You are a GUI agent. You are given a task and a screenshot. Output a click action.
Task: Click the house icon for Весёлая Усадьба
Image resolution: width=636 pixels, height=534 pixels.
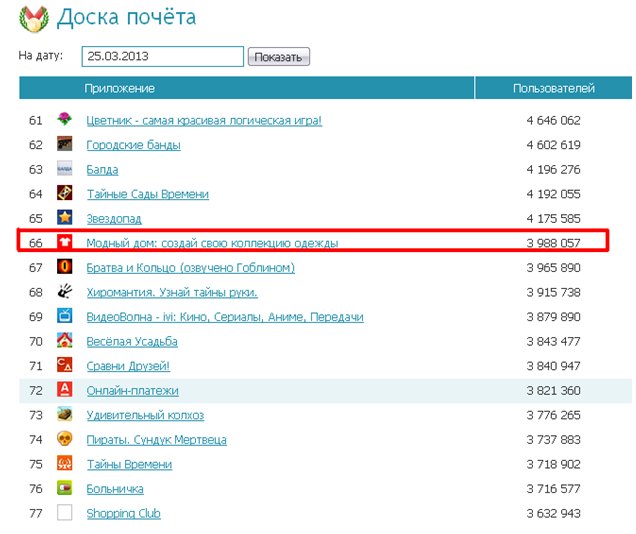click(x=64, y=340)
